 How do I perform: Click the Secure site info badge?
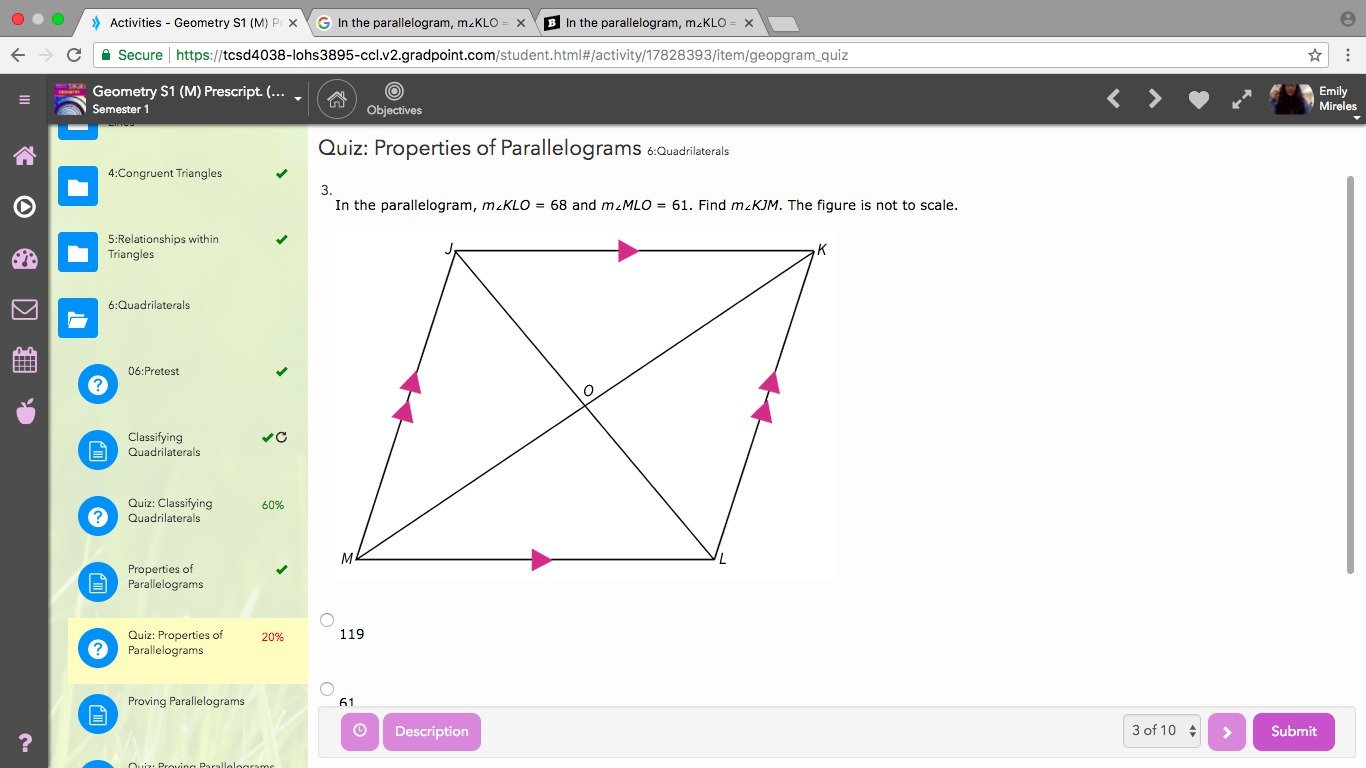tap(131, 55)
